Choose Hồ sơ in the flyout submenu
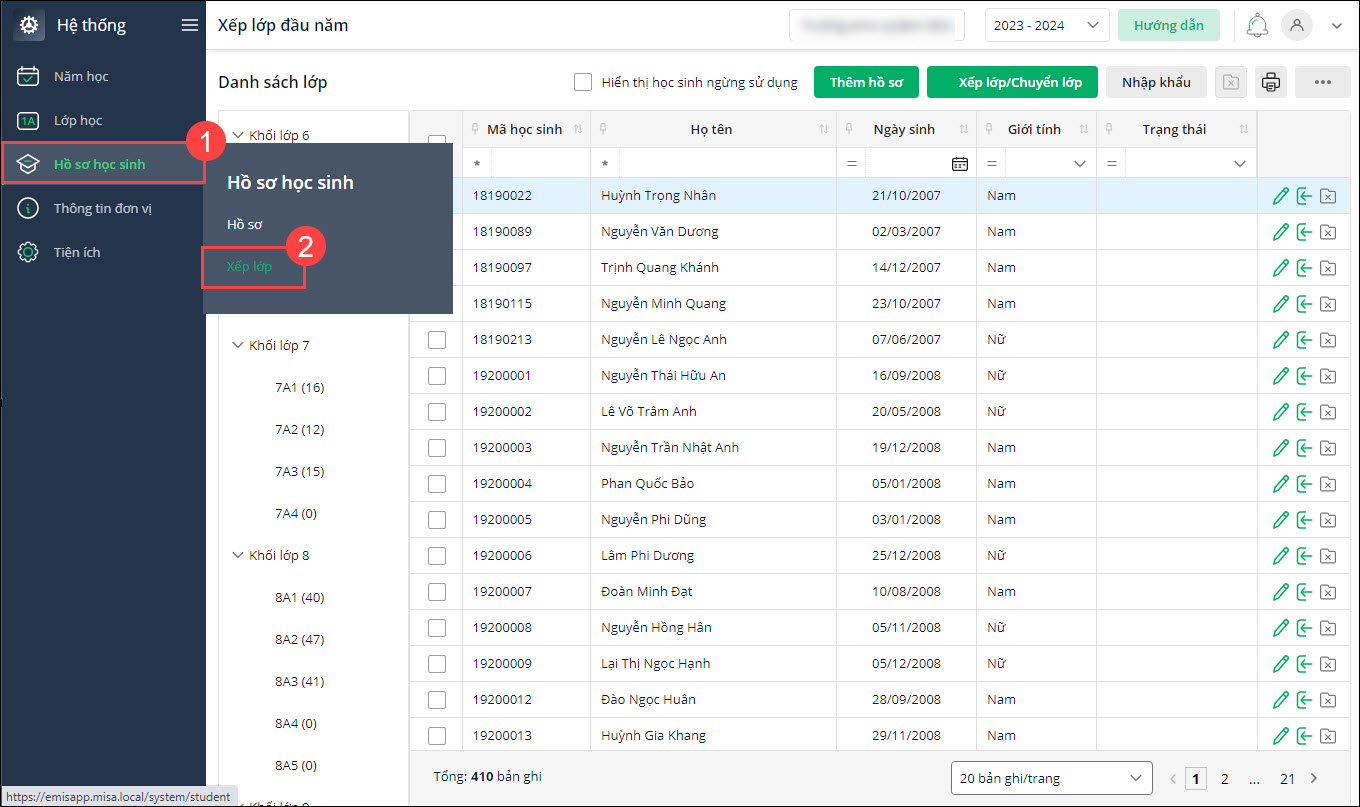 tap(245, 225)
